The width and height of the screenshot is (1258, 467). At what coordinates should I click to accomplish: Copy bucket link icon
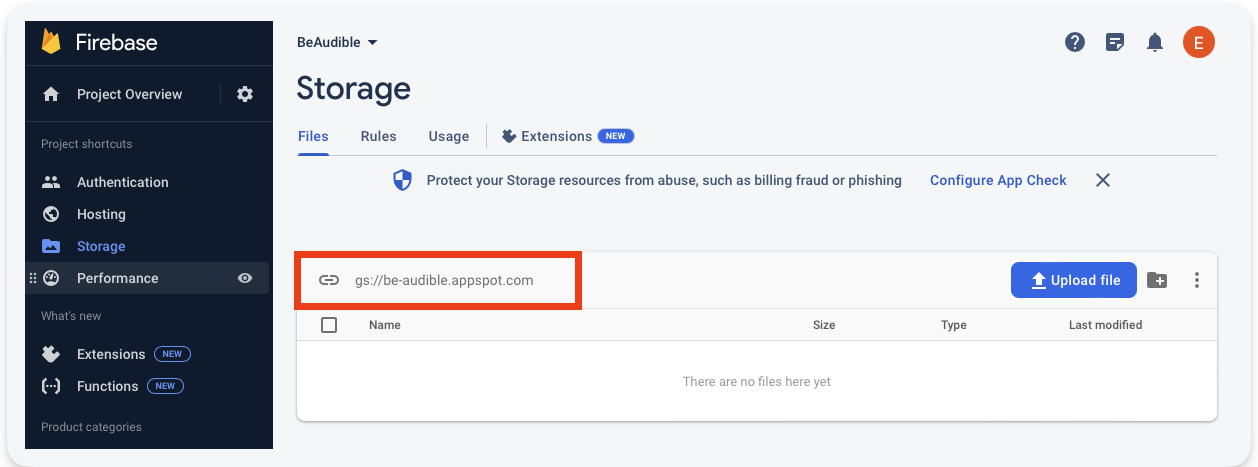click(x=329, y=280)
